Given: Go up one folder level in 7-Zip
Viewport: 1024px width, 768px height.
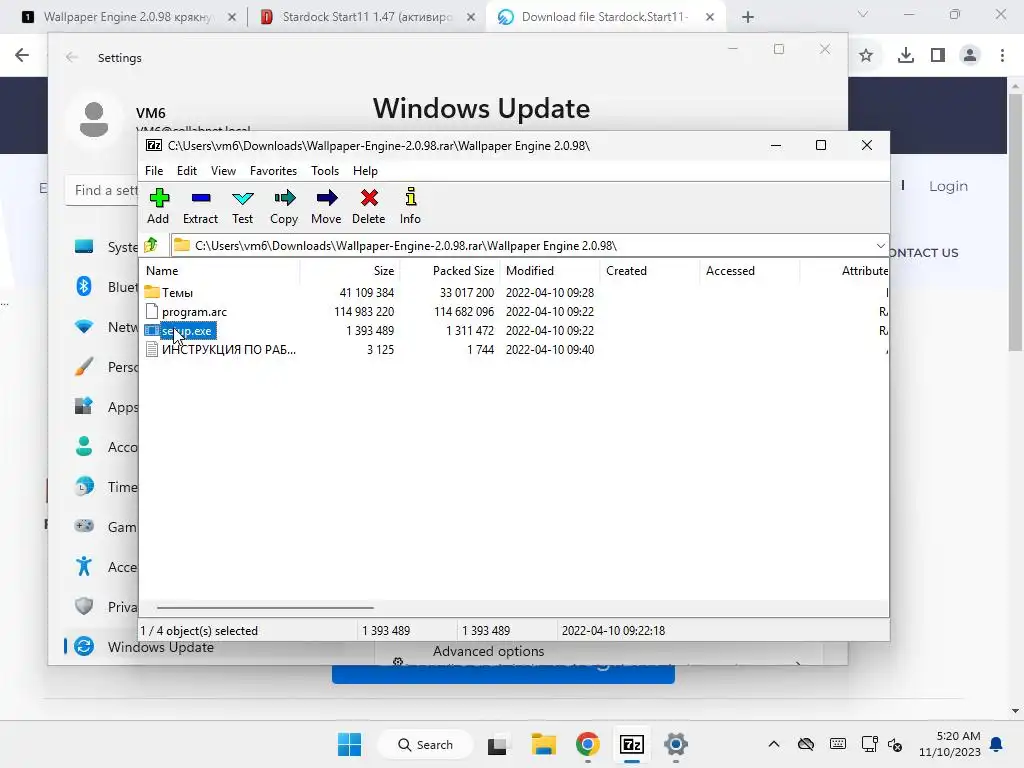Looking at the screenshot, I should (152, 246).
